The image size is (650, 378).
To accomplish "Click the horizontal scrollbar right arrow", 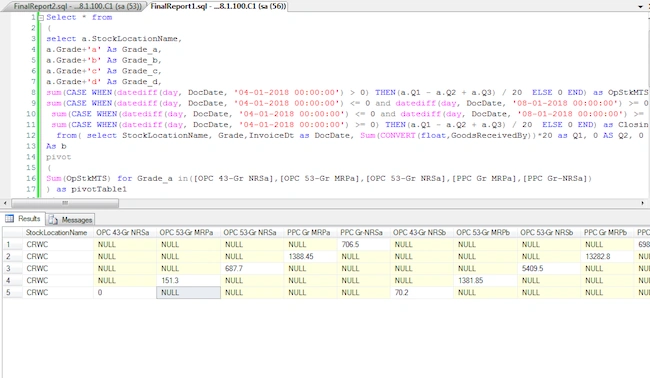I will click(x=643, y=203).
